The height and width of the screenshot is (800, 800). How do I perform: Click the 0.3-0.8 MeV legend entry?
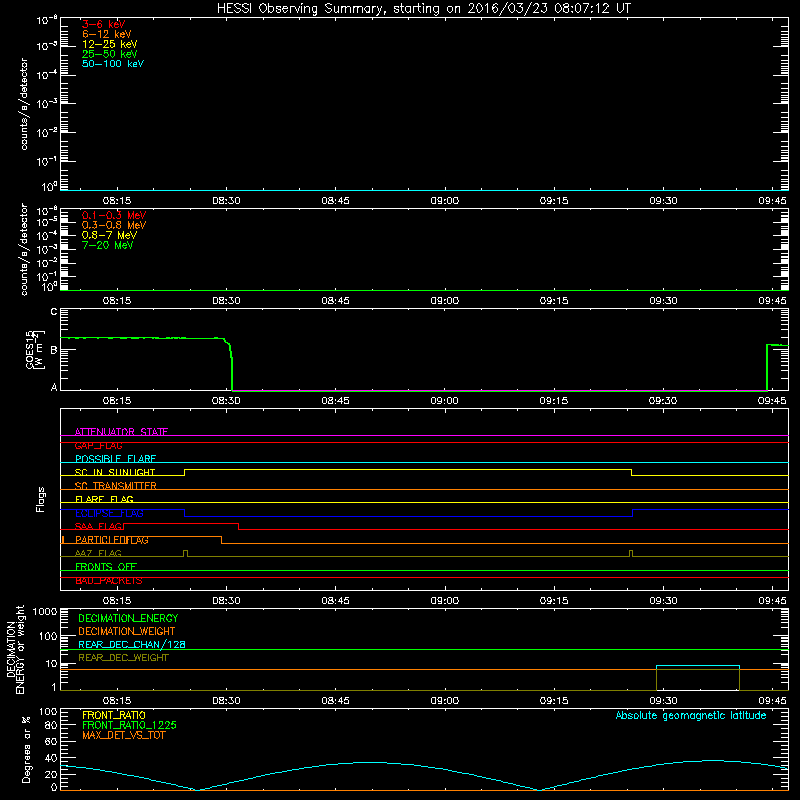114,225
